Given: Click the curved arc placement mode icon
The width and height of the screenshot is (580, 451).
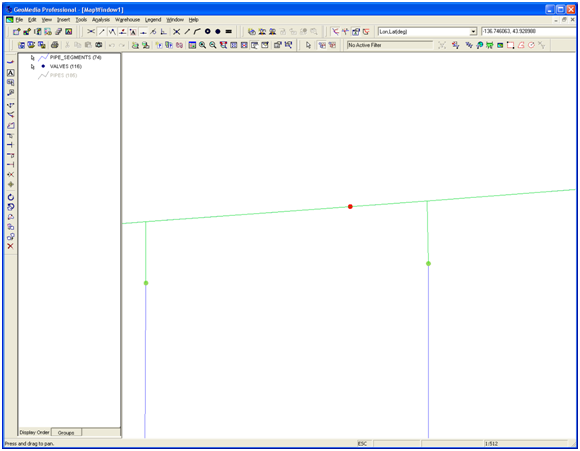Looking at the screenshot, I should click(197, 32).
